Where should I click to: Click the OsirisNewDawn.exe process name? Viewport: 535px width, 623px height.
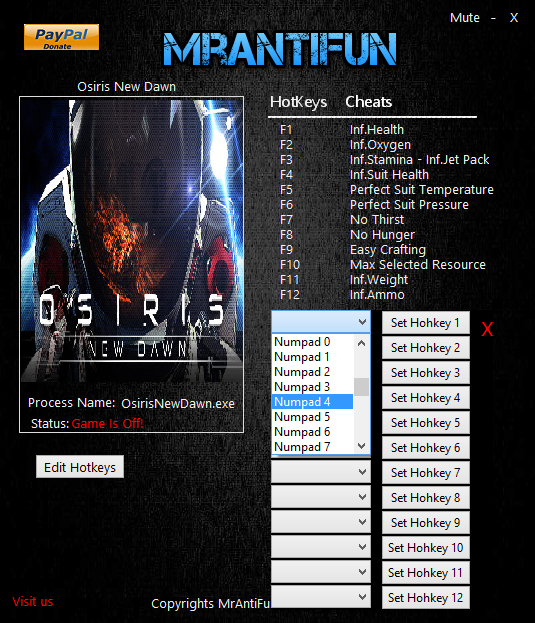[x=178, y=404]
